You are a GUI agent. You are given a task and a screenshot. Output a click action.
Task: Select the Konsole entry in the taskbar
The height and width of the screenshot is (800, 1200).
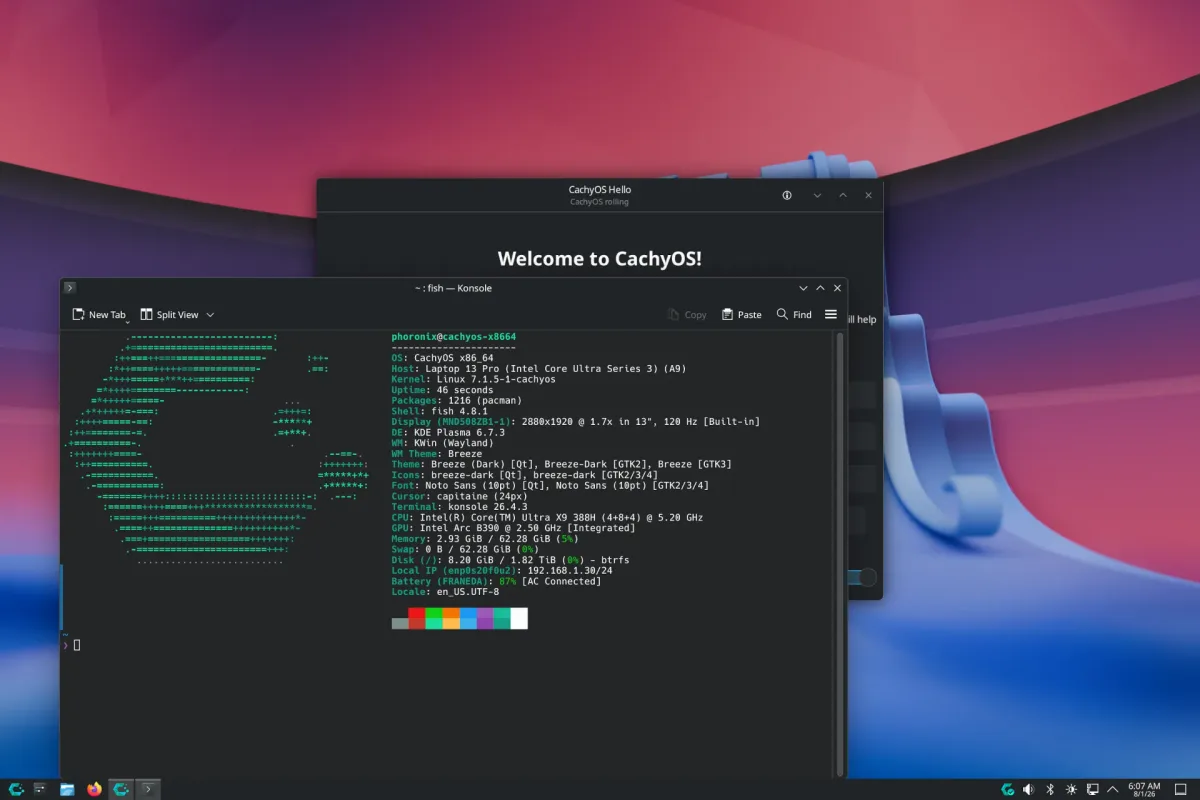coord(148,789)
